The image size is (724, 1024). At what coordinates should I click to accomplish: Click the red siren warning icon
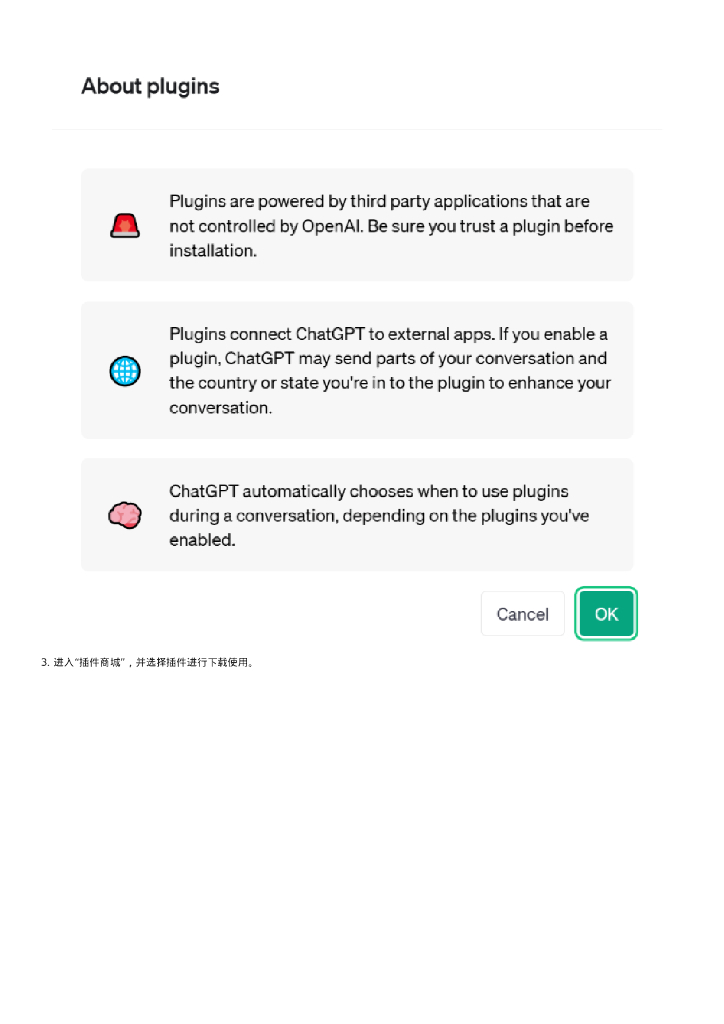125,225
